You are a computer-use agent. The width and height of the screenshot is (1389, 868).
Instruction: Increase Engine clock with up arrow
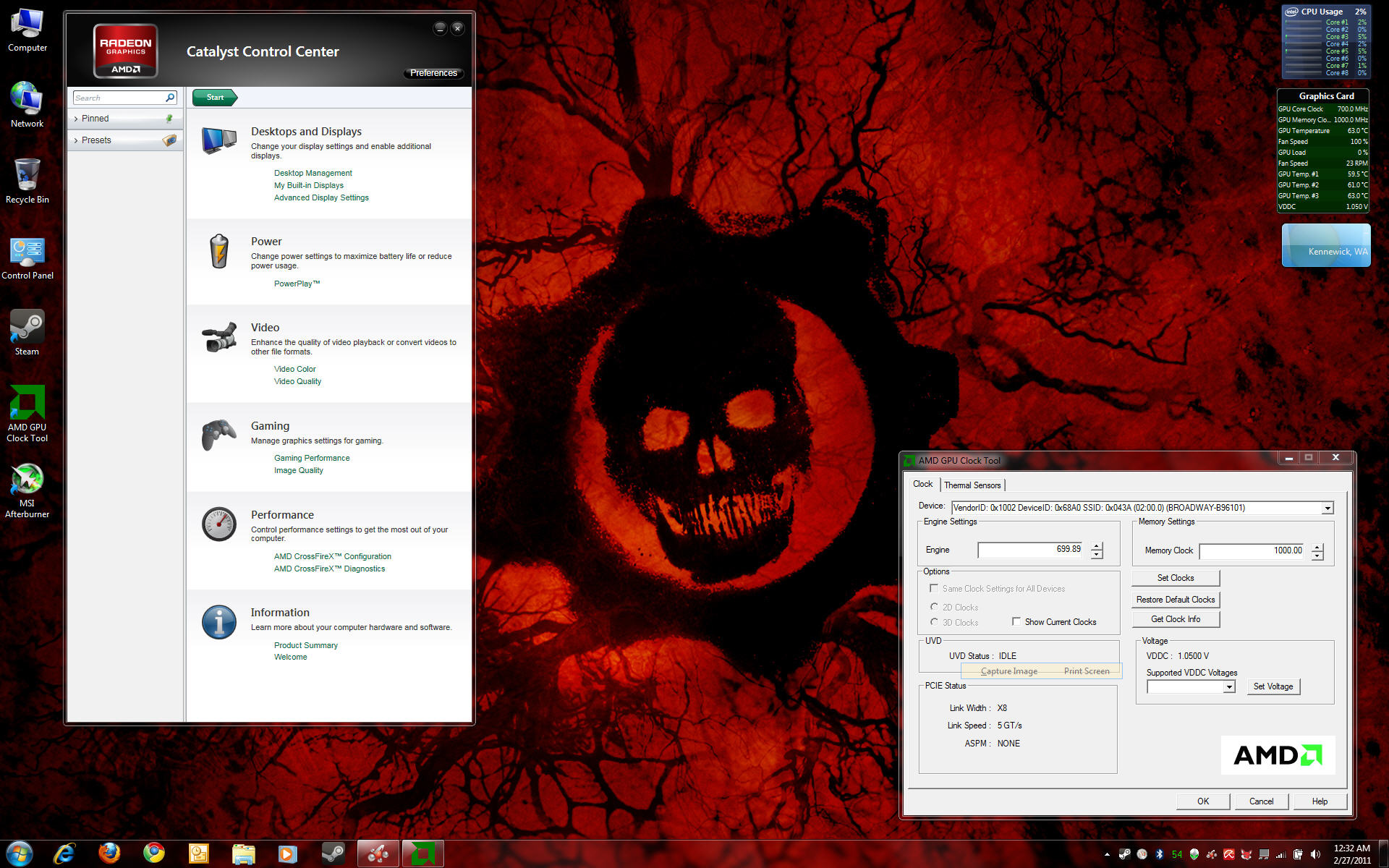(x=1097, y=546)
